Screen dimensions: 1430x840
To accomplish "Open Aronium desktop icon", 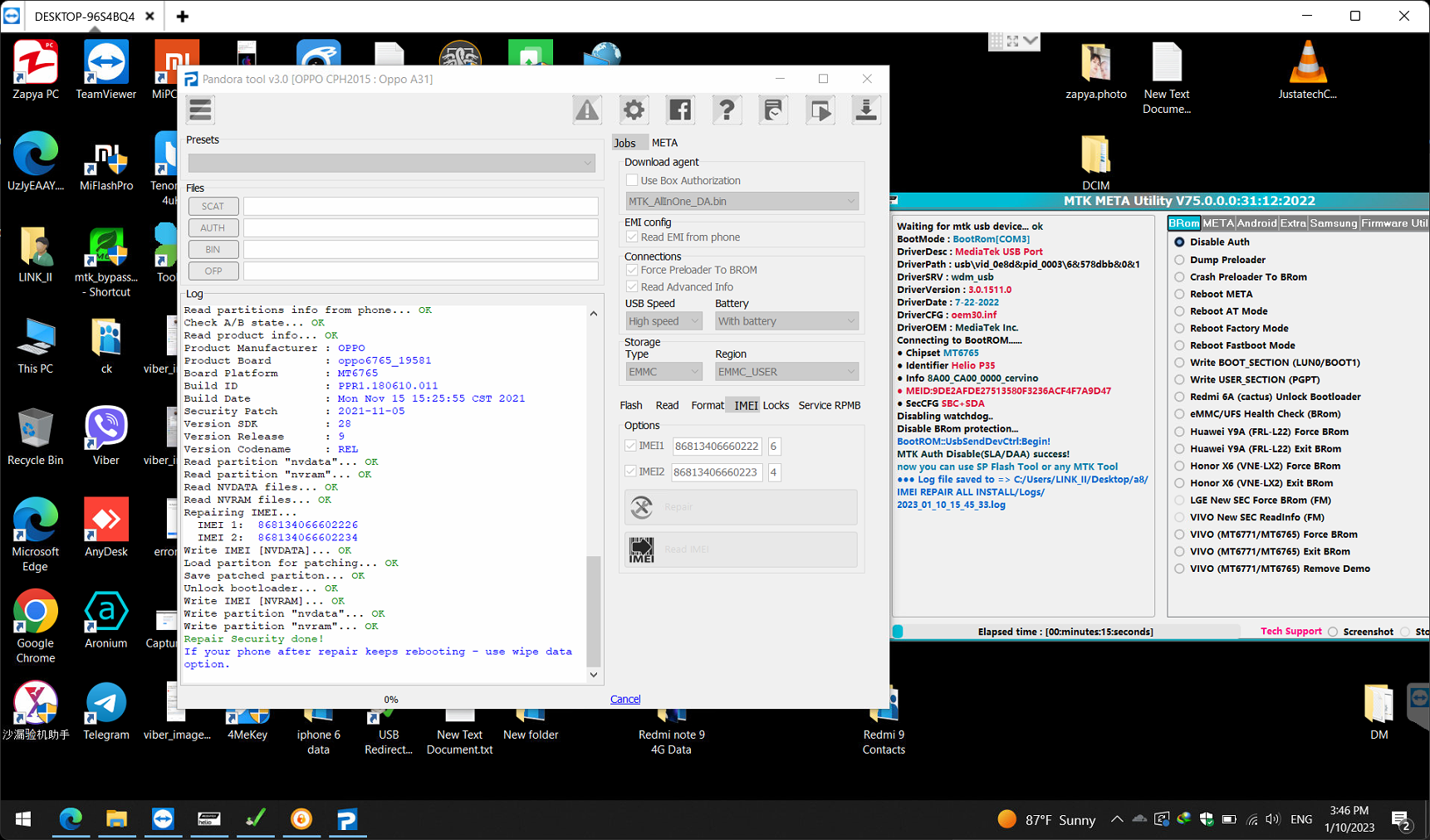I will pos(106,619).
